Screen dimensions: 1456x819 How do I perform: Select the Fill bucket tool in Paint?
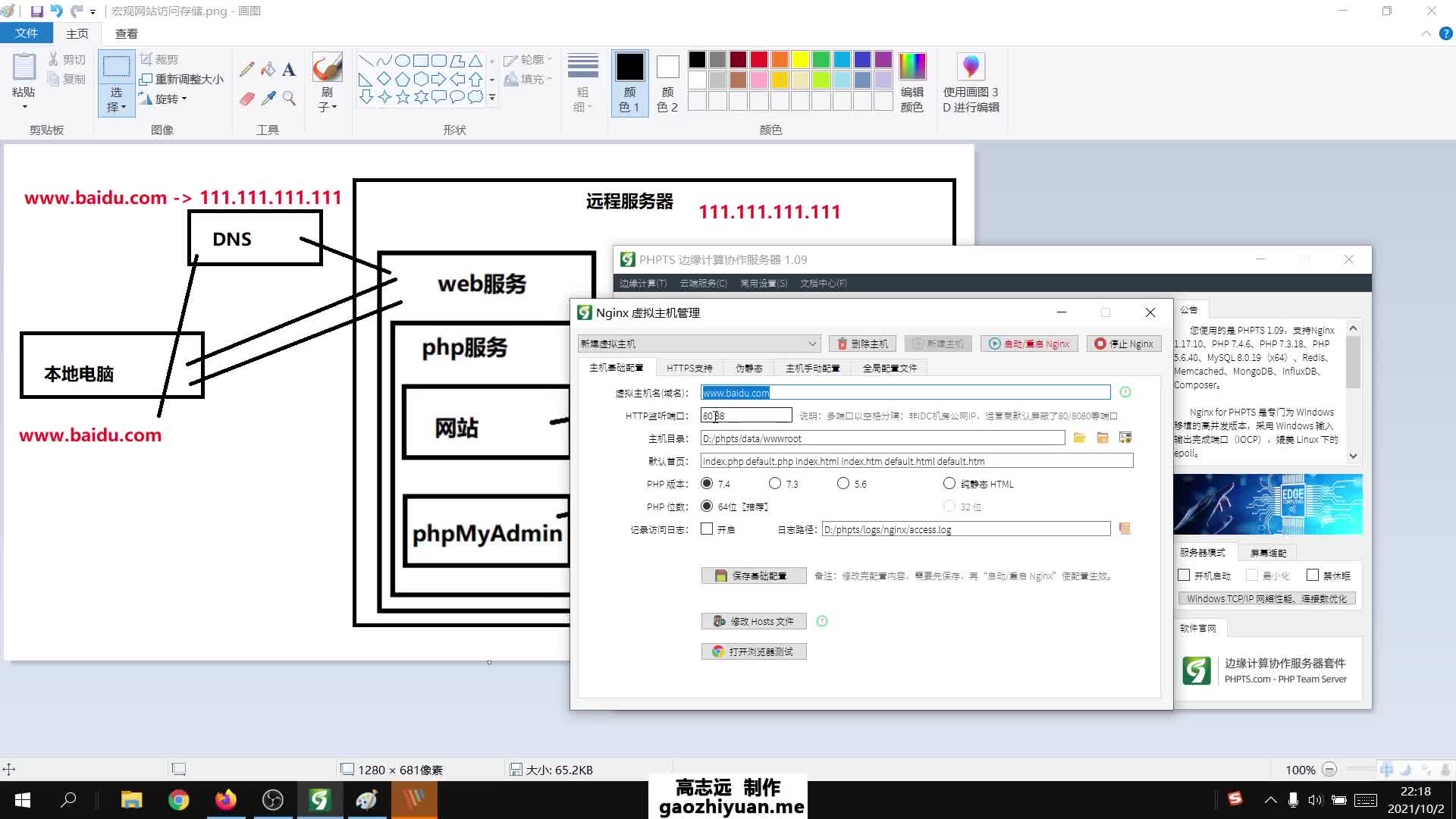tap(268, 69)
